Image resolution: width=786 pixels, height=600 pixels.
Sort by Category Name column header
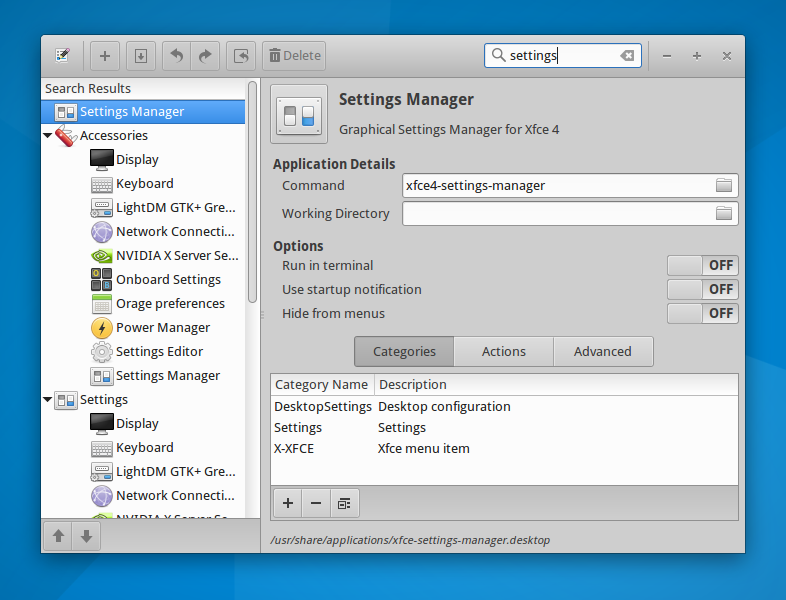tap(322, 384)
